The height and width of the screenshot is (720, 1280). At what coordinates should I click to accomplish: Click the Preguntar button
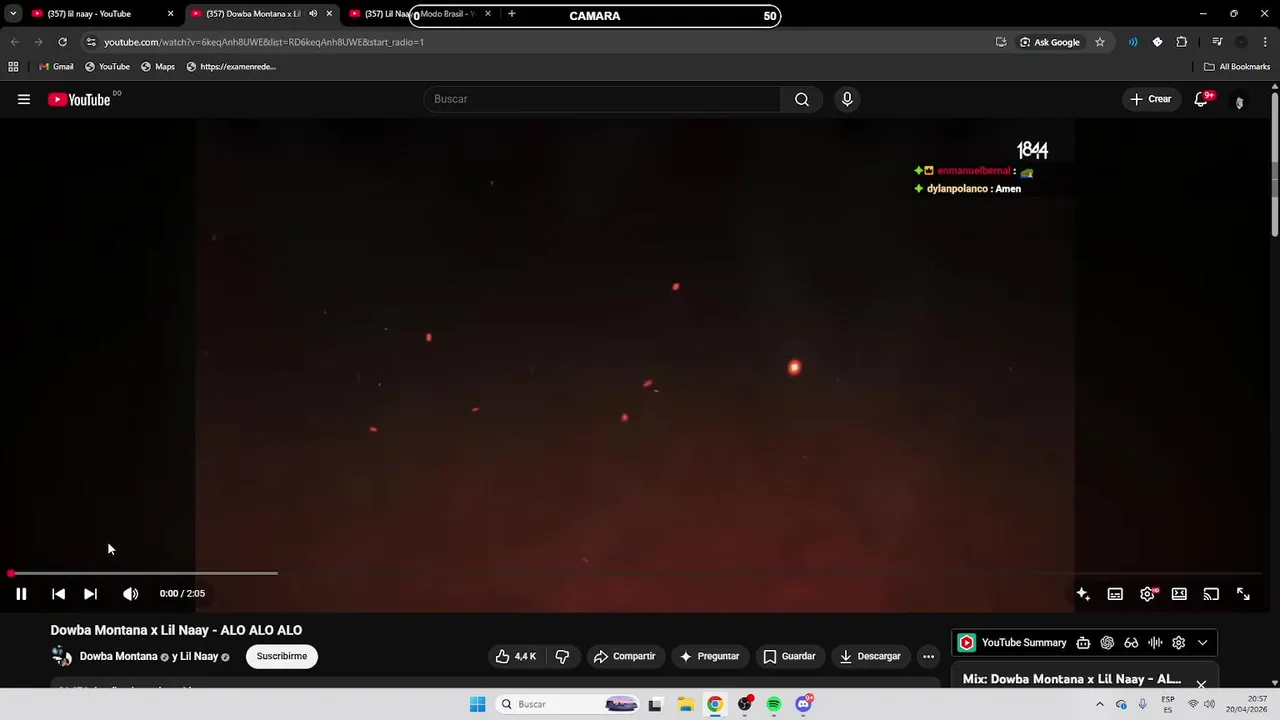(x=709, y=656)
